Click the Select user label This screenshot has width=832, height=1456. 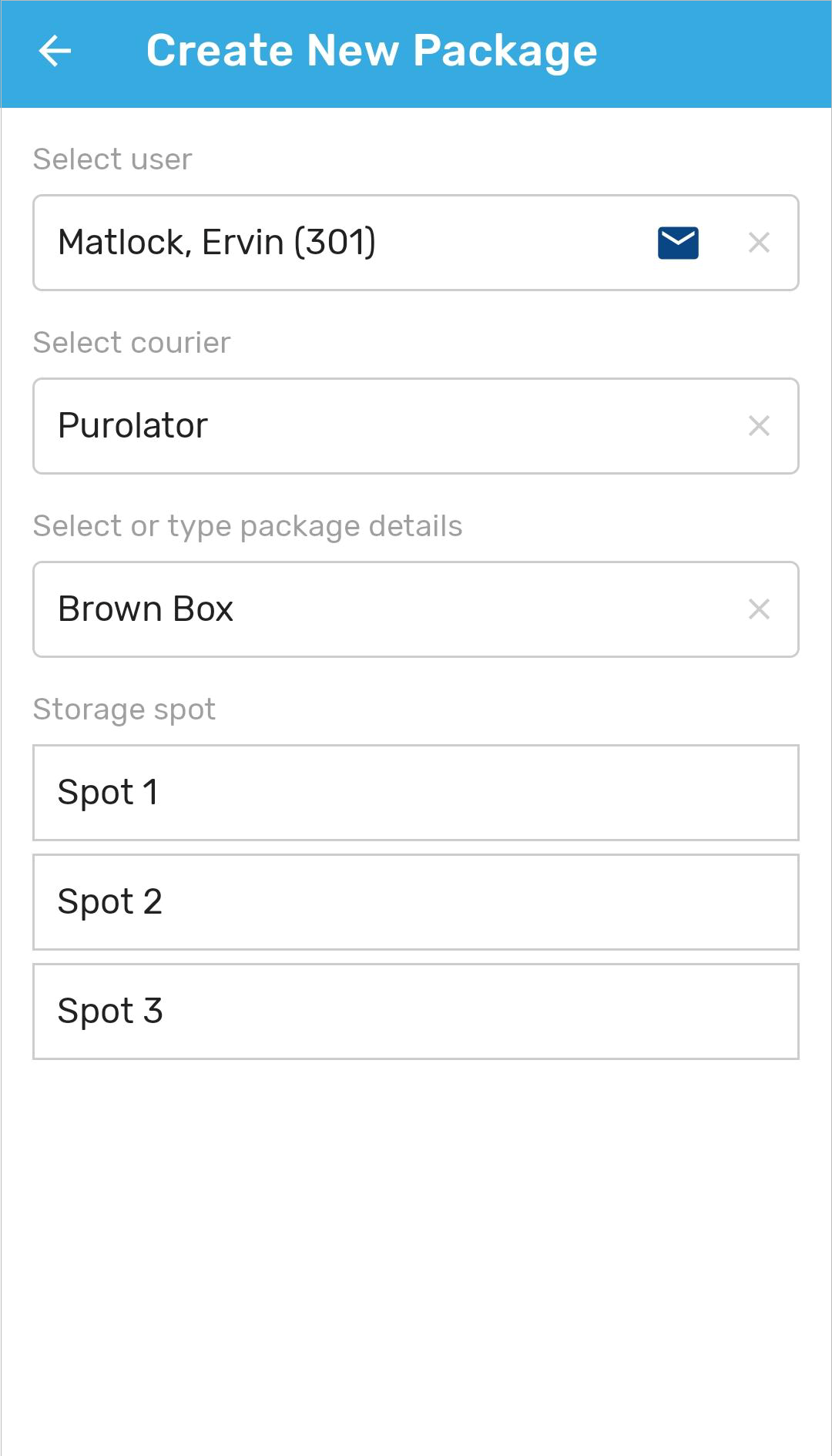pyautogui.click(x=112, y=159)
